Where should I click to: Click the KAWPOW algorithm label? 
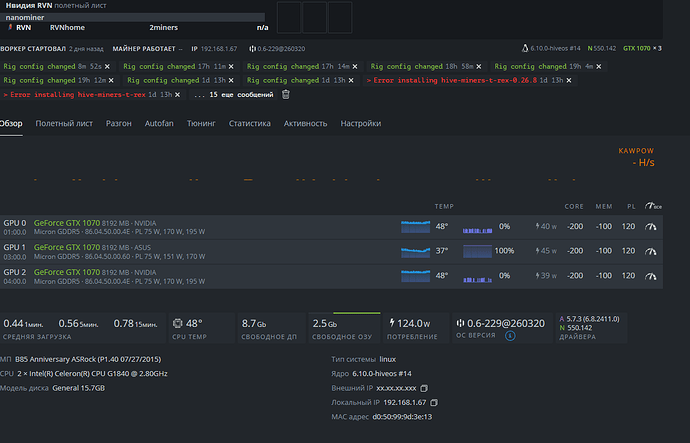[x=636, y=151]
